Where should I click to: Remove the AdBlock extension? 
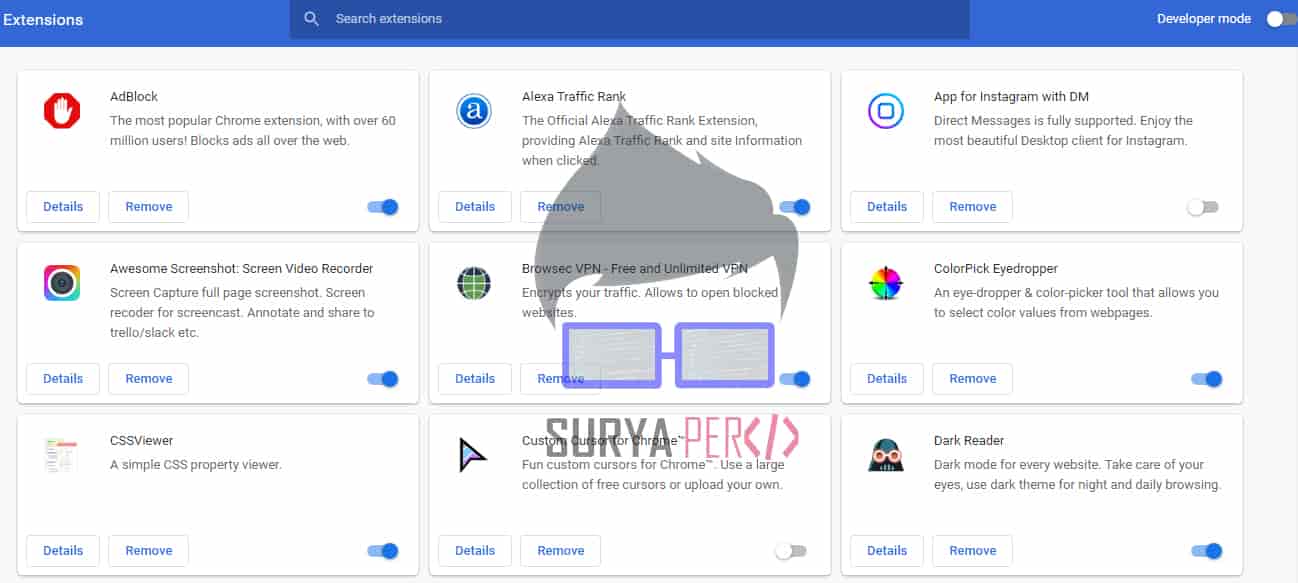[x=149, y=207]
